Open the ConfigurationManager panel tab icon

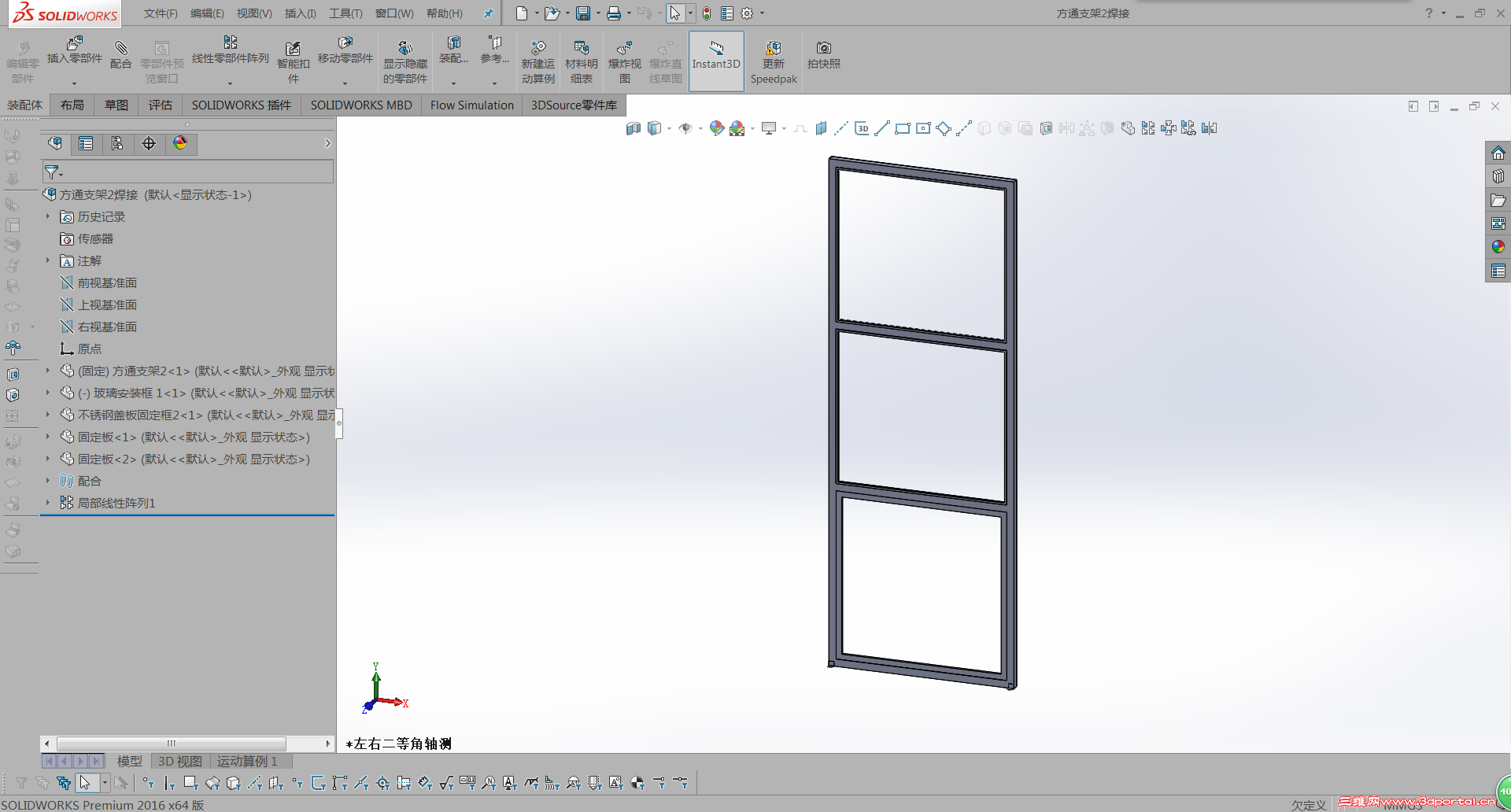coord(117,143)
